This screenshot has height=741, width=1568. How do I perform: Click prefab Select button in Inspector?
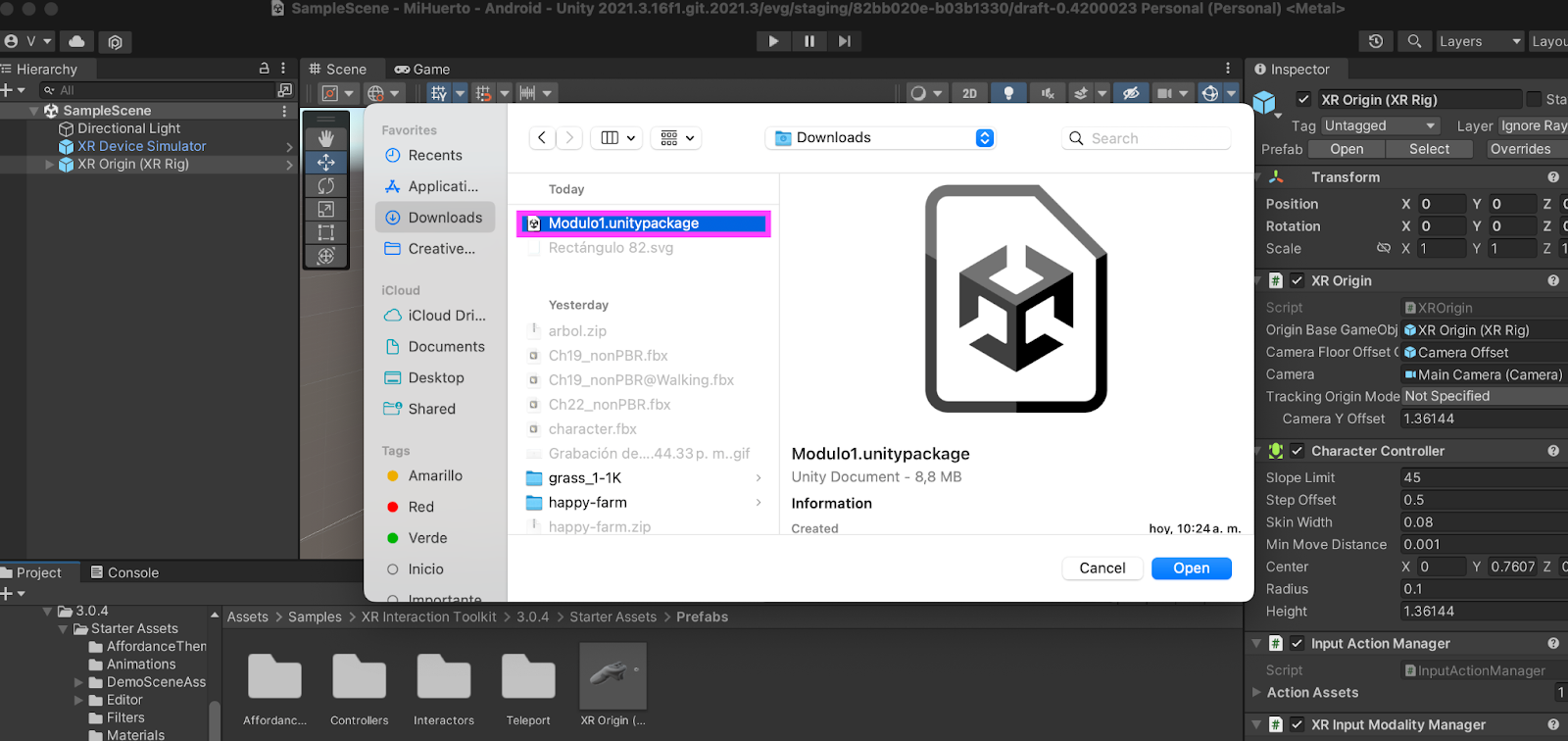(1429, 149)
